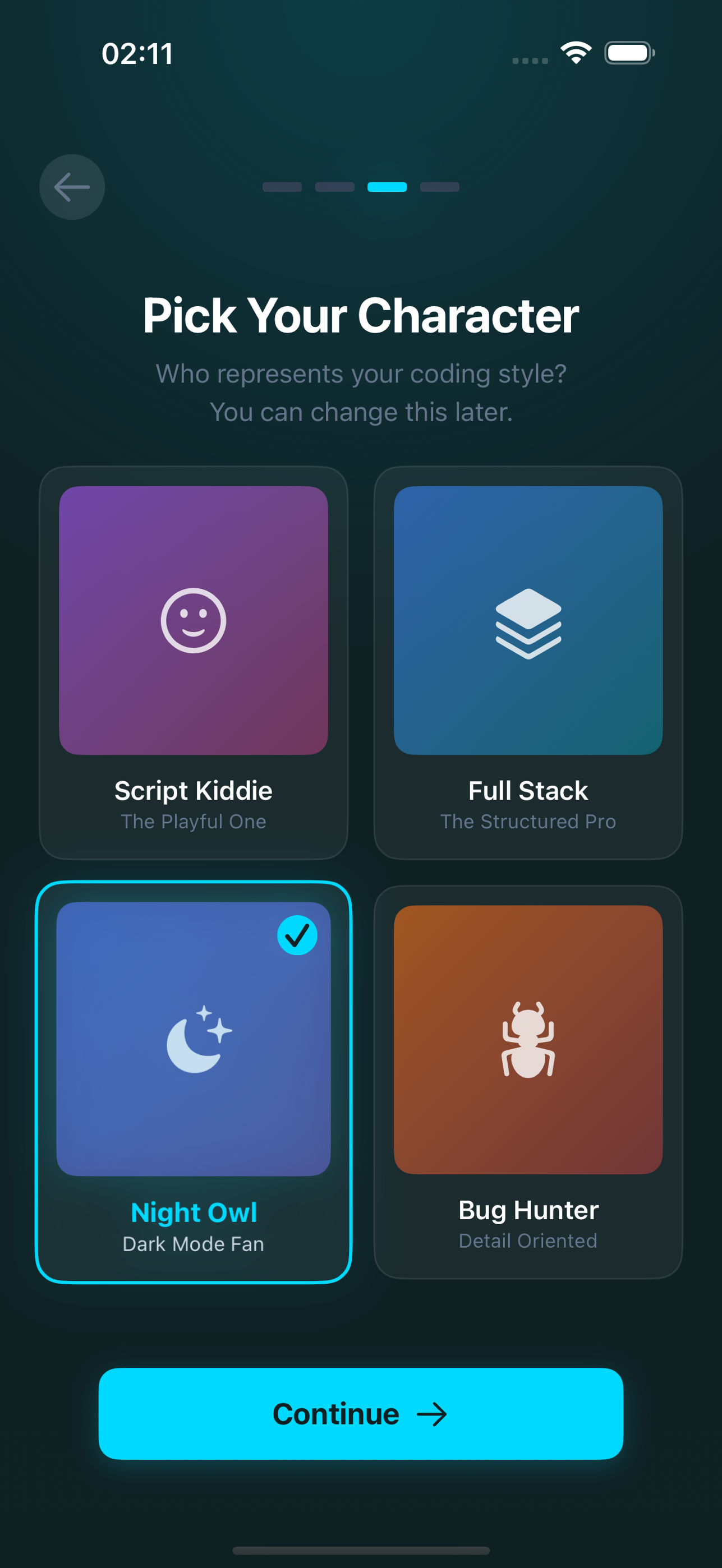This screenshot has height=1568, width=722.
Task: Tap the home indicator bar
Action: [x=361, y=1551]
